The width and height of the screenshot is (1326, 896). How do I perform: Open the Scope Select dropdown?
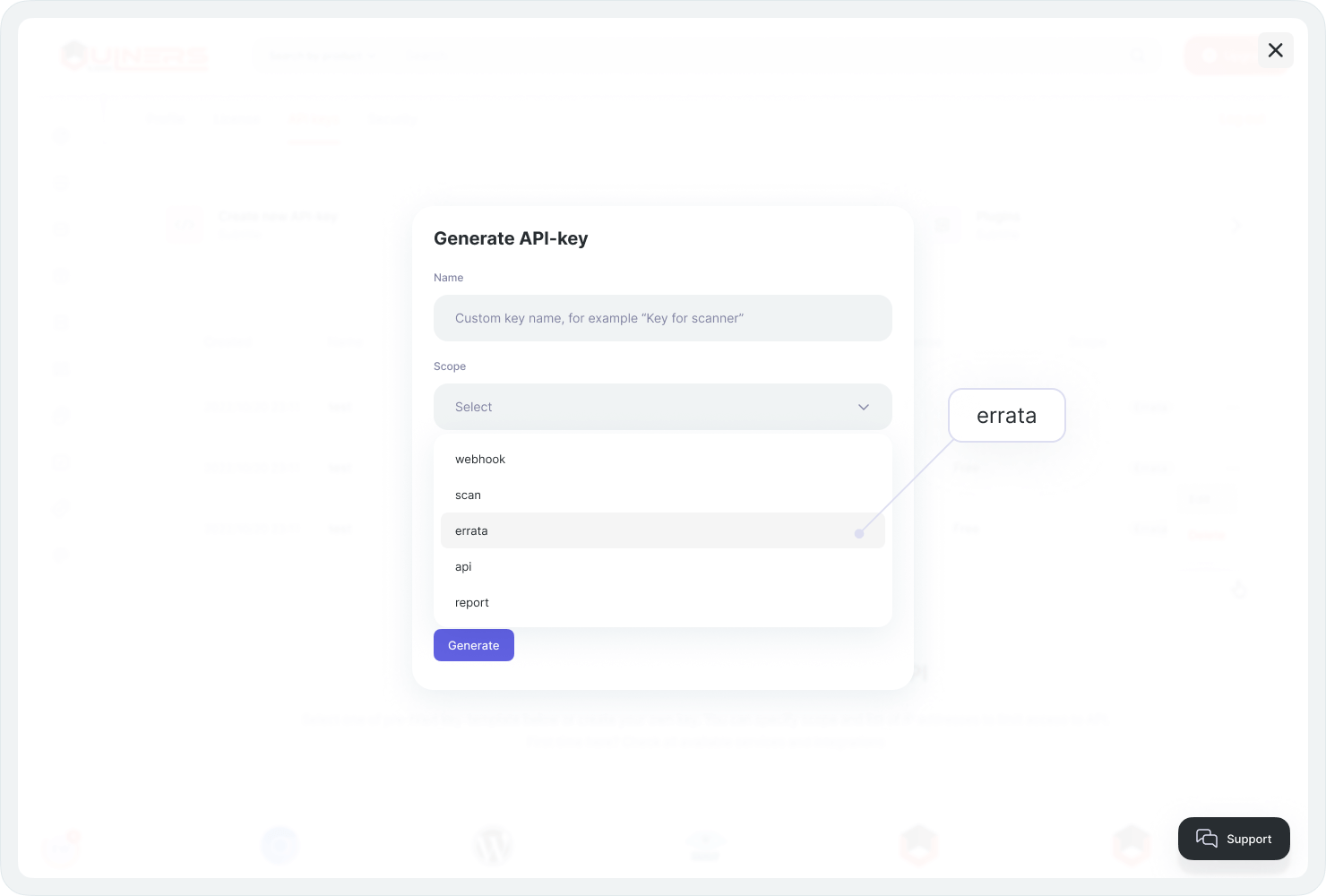click(662, 407)
